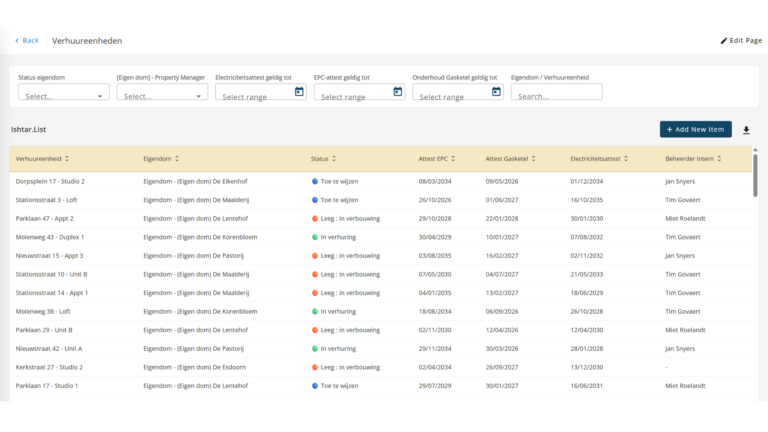Click the Back navigation arrow
Viewport: 768px width, 432px height.
pos(17,41)
